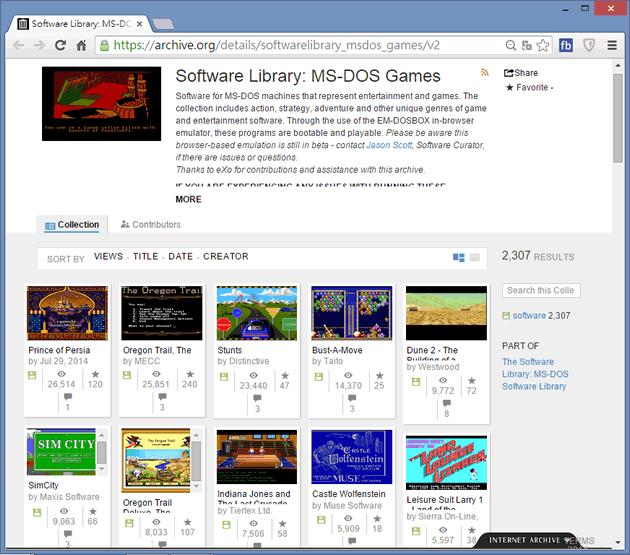Viewport: 630px width, 555px height.
Task: Open the browser home page icon
Action: pyautogui.click(x=82, y=45)
